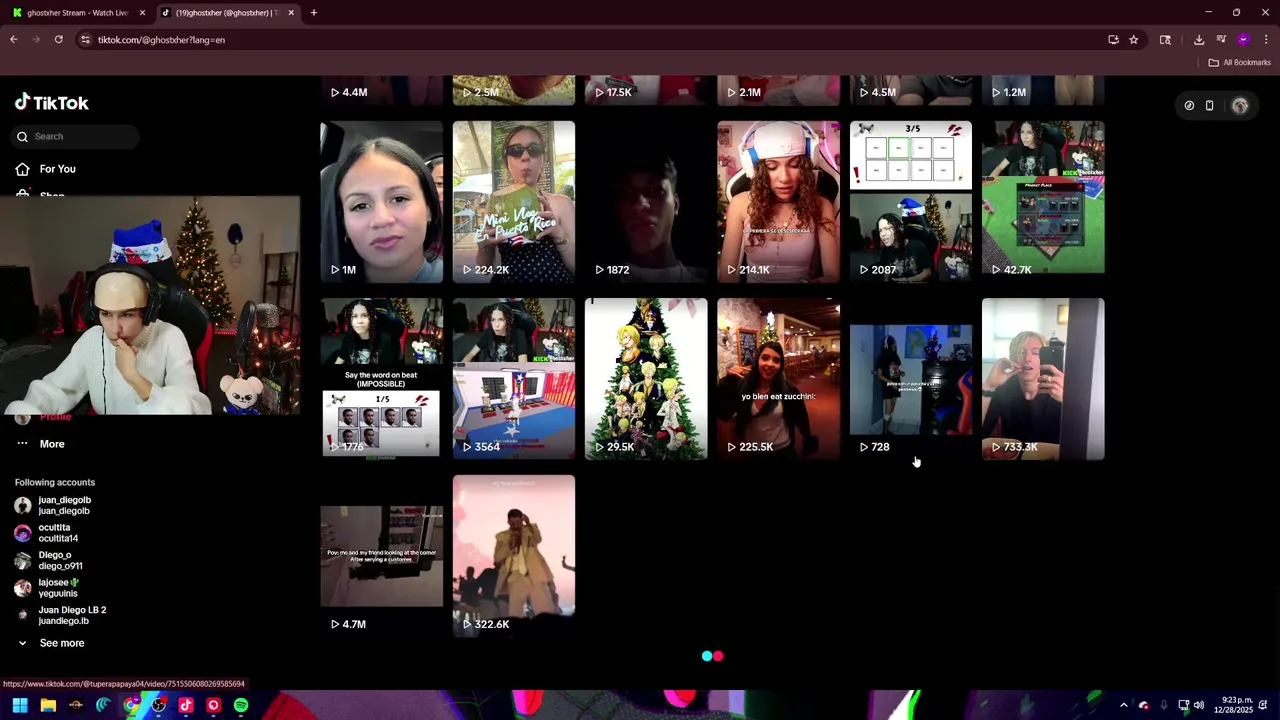Open volume control in system tray
Screen dimensions: 1280x720
(x=1198, y=705)
